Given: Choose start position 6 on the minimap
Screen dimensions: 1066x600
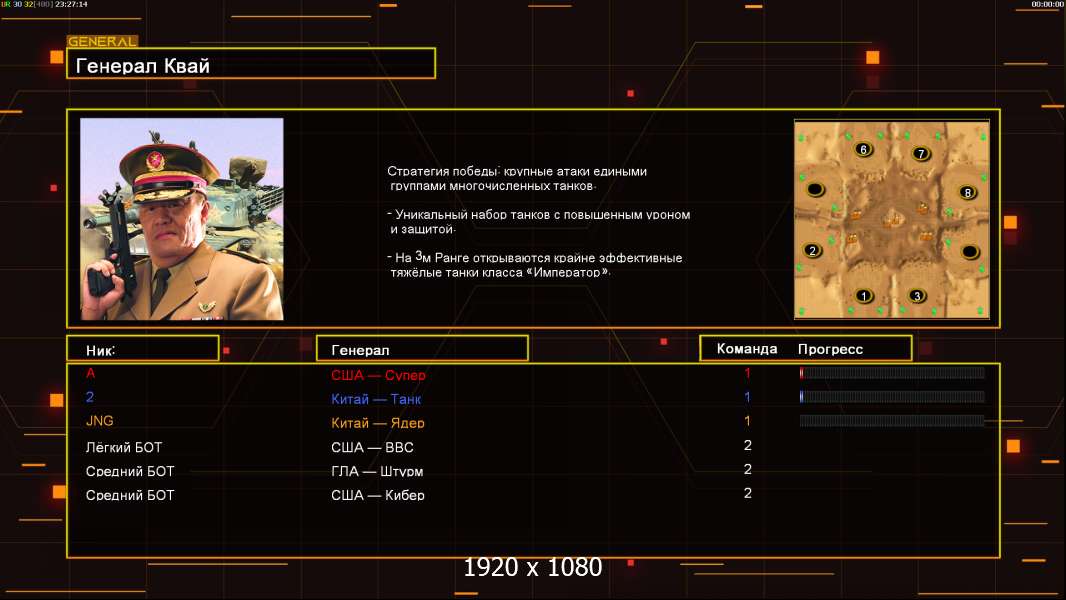Looking at the screenshot, I should click(x=864, y=150).
